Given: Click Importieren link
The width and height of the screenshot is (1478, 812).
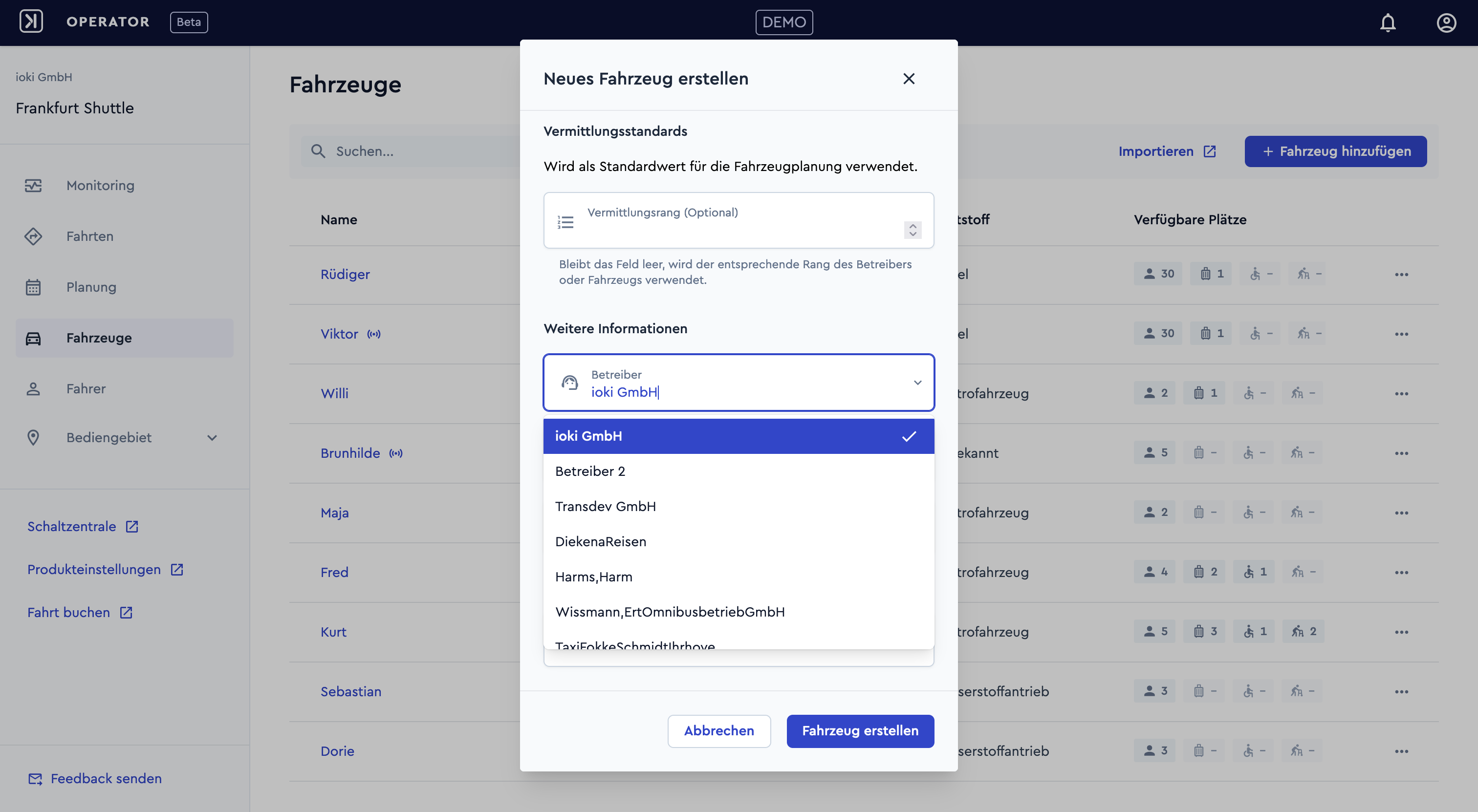Looking at the screenshot, I should (1167, 151).
